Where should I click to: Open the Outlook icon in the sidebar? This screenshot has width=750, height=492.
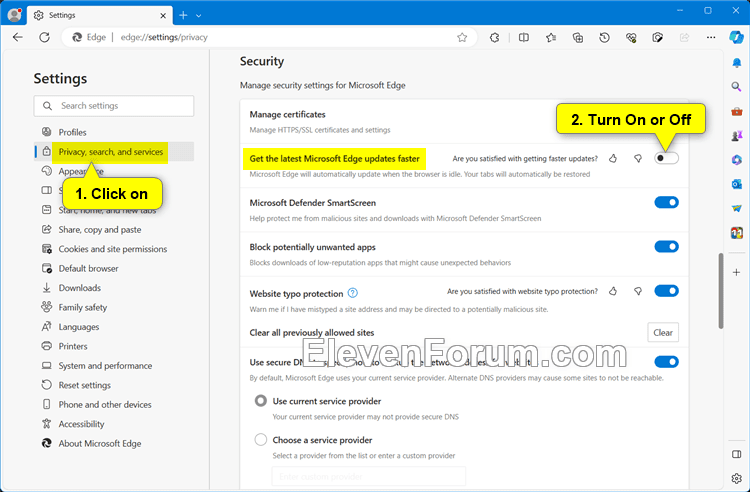pos(737,184)
